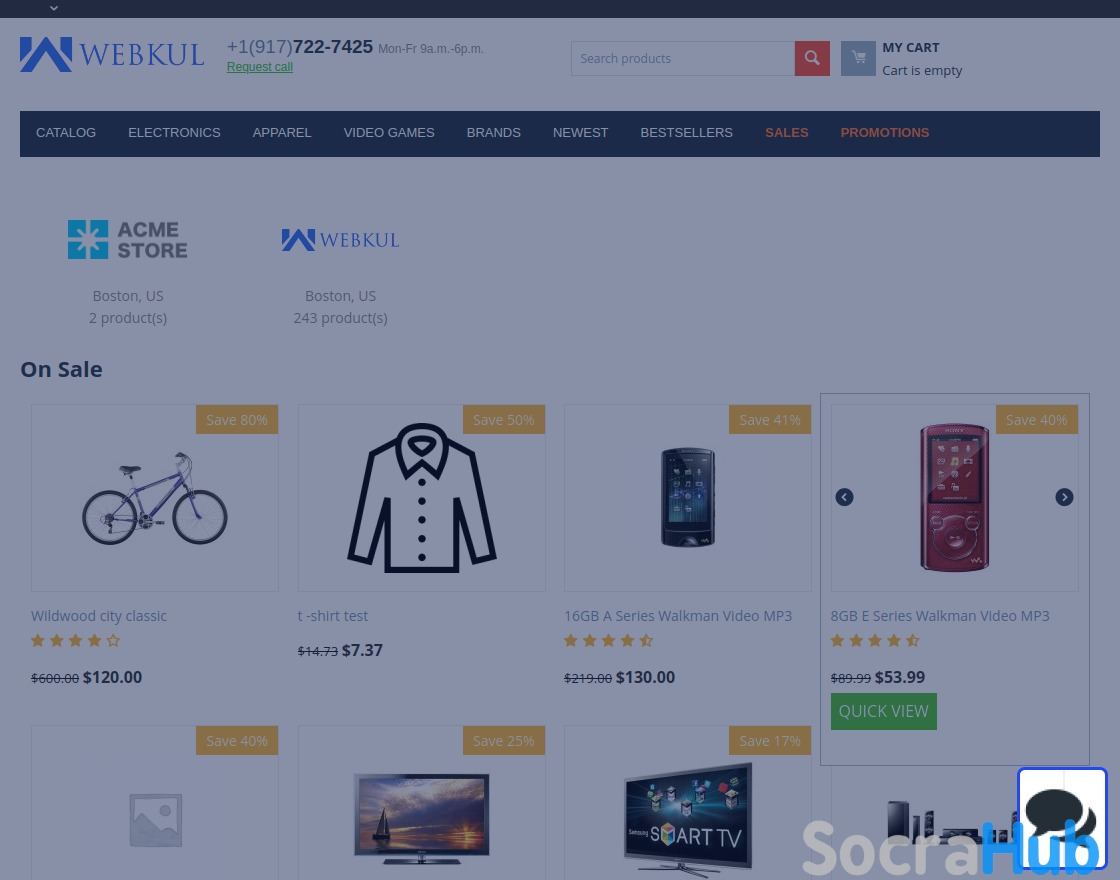
Task: Open the shopping cart icon
Action: [x=858, y=58]
